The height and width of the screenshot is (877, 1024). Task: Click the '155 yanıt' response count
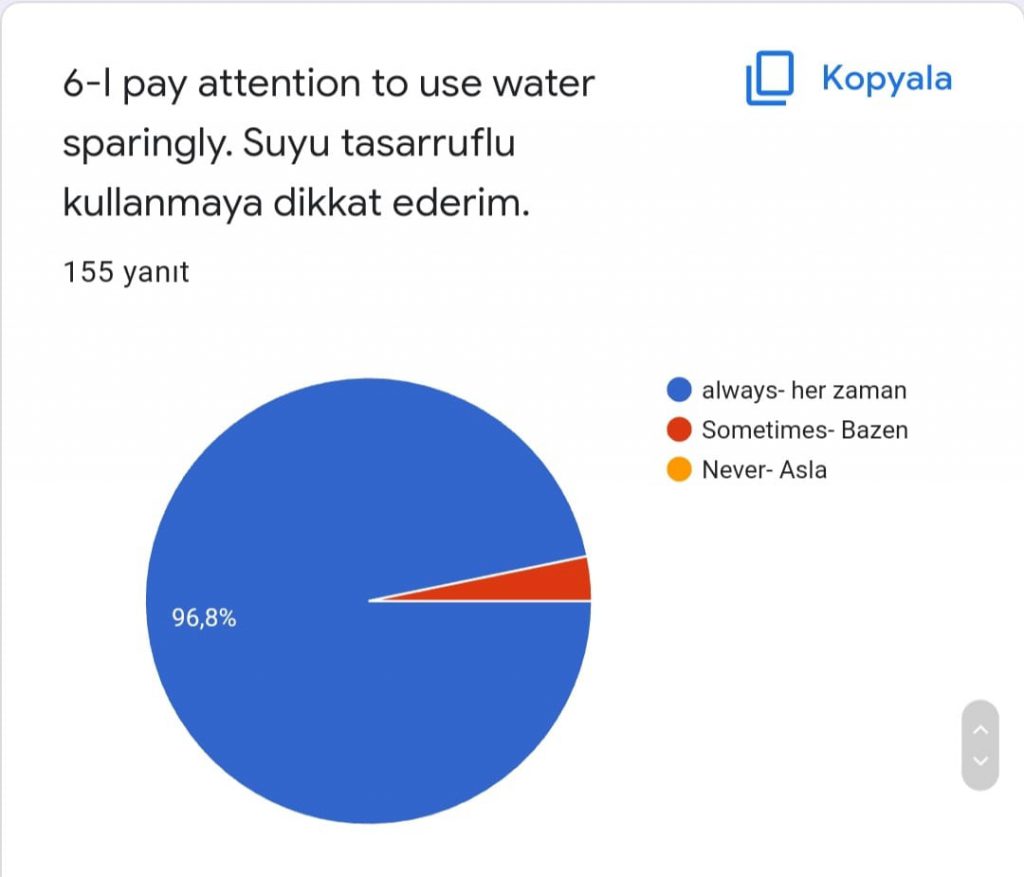pyautogui.click(x=126, y=272)
